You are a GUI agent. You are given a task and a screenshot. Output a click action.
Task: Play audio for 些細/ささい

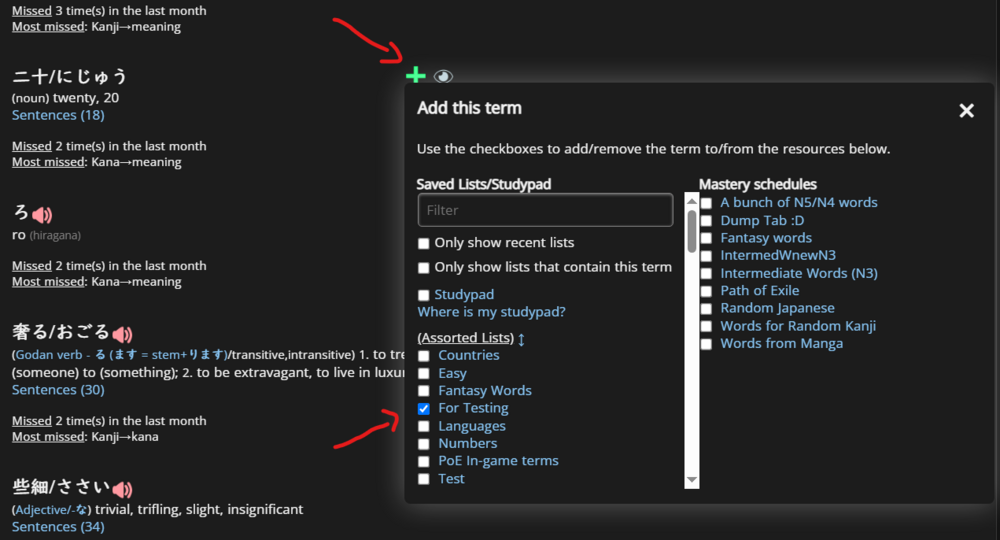pos(122,489)
